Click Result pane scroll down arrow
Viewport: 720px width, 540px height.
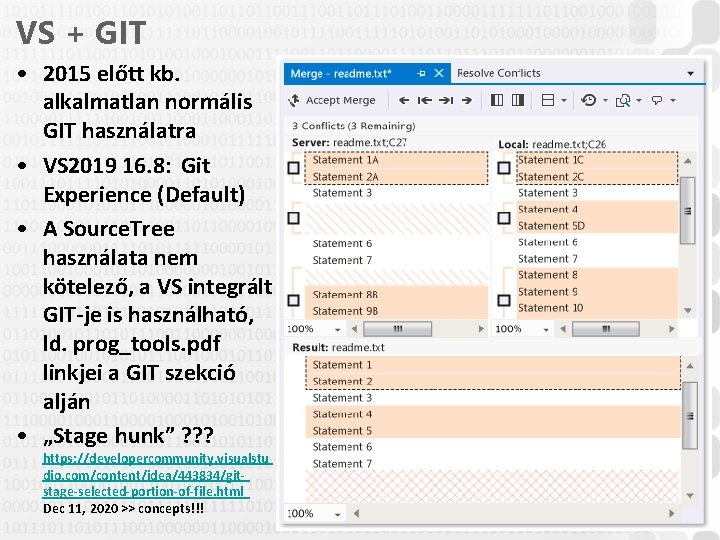pos(690,496)
